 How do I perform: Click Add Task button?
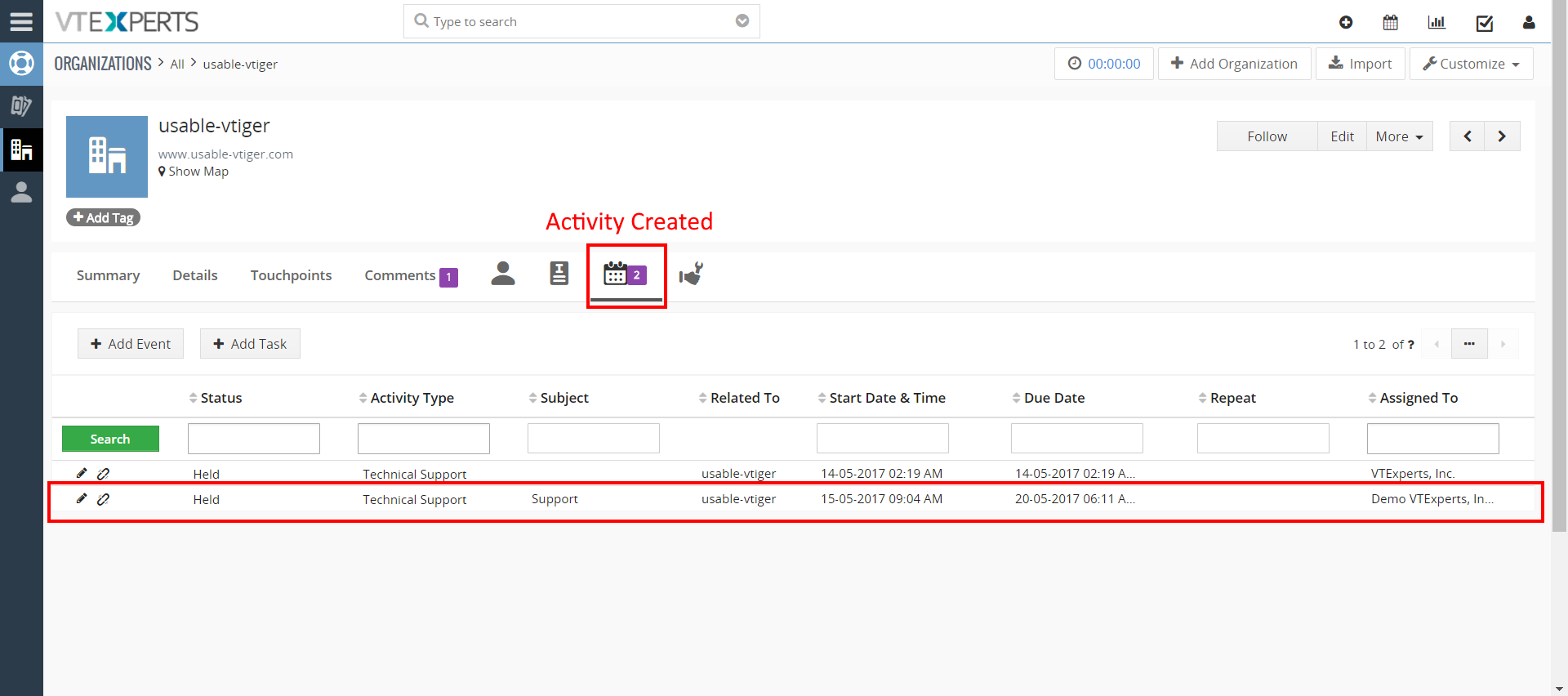click(250, 344)
